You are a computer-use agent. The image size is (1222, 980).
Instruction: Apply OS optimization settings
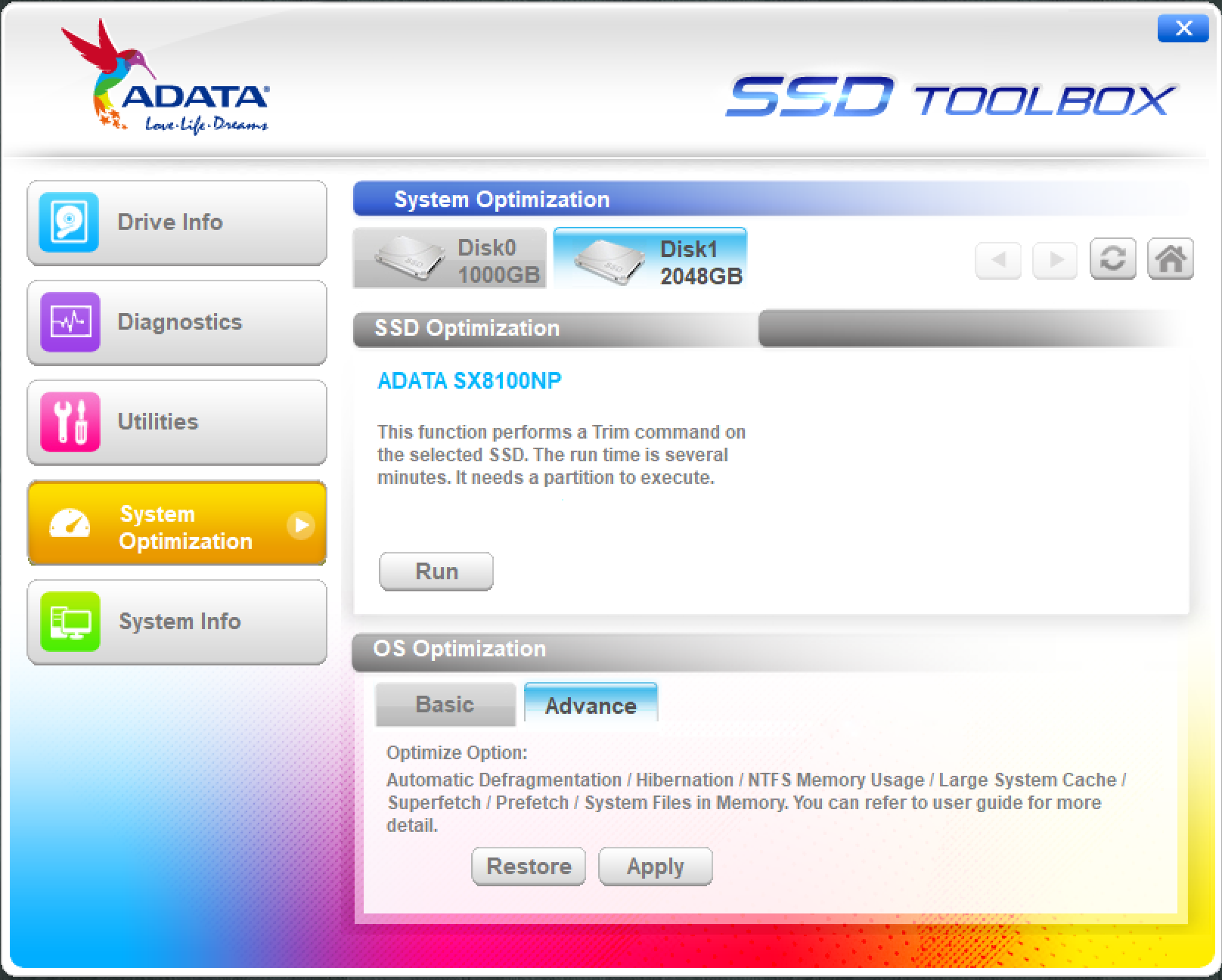tap(656, 867)
